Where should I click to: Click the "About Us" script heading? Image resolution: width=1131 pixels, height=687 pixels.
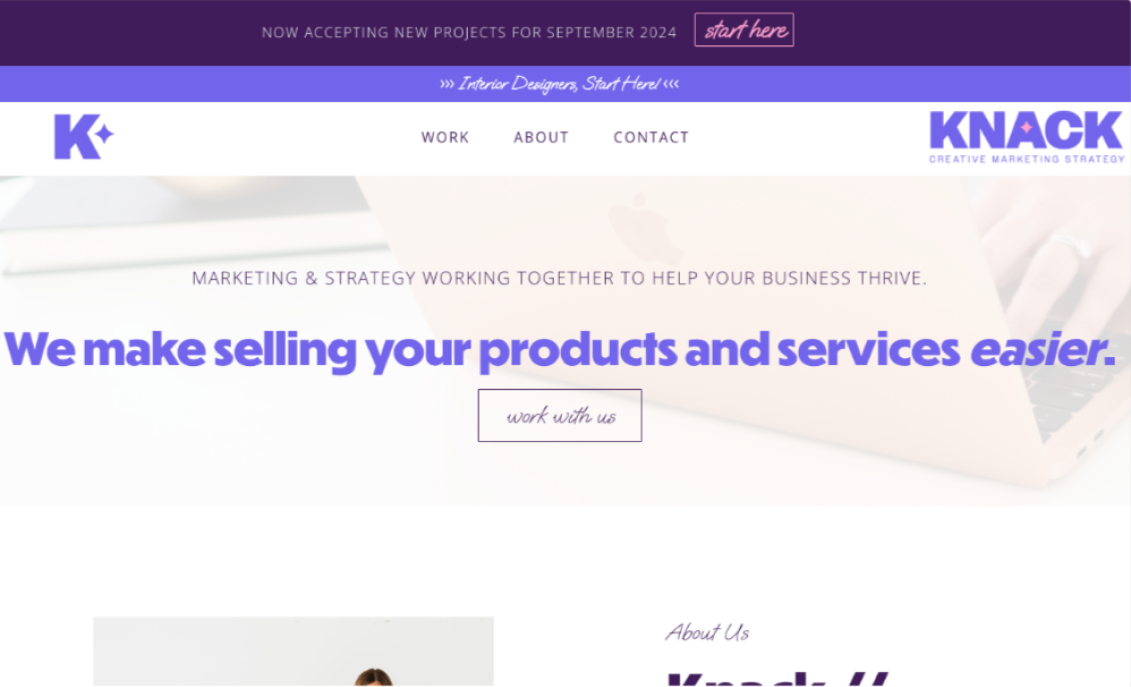pos(708,633)
